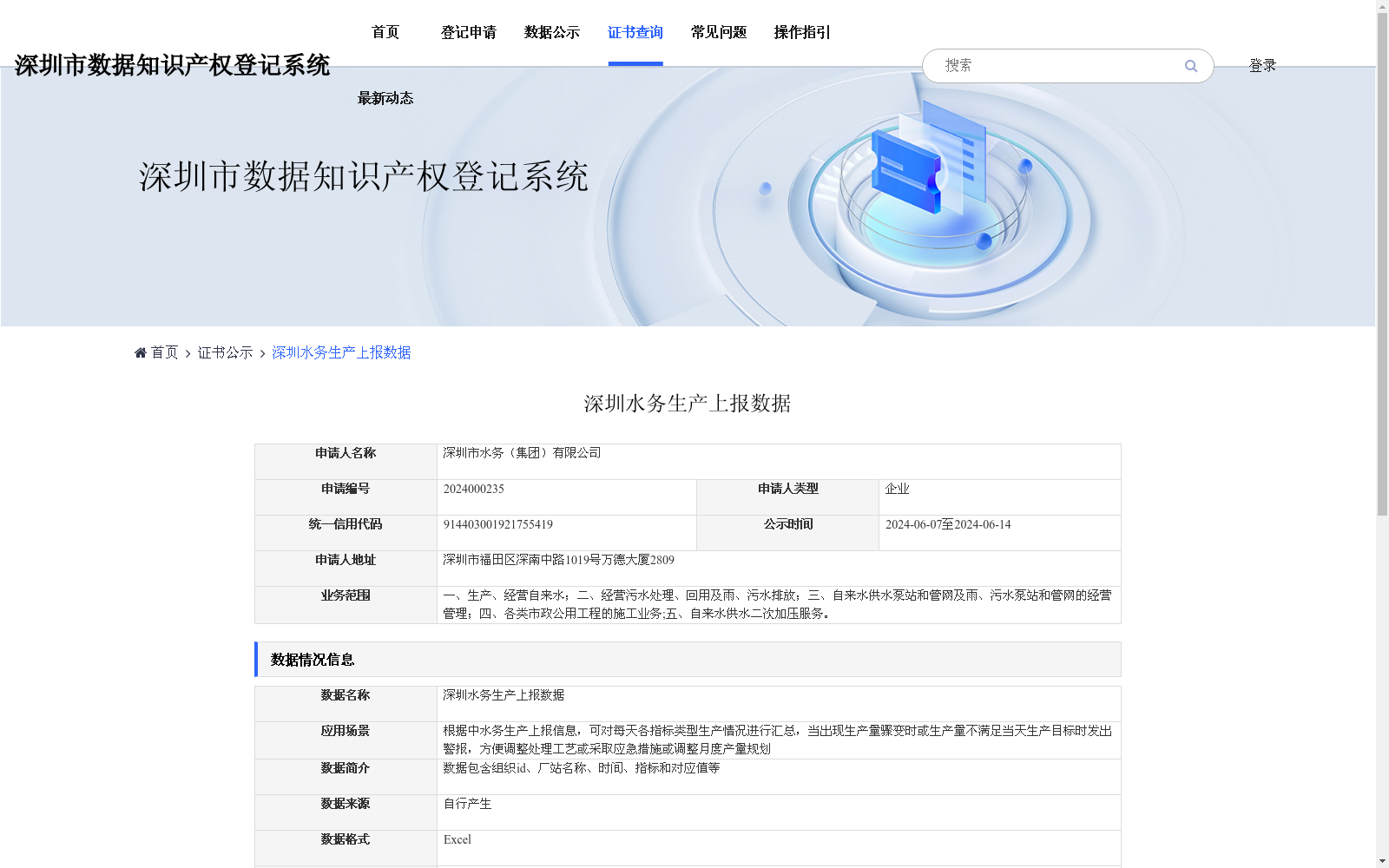Image resolution: width=1389 pixels, height=868 pixels.
Task: Click the 登录 login link
Action: 1262,65
